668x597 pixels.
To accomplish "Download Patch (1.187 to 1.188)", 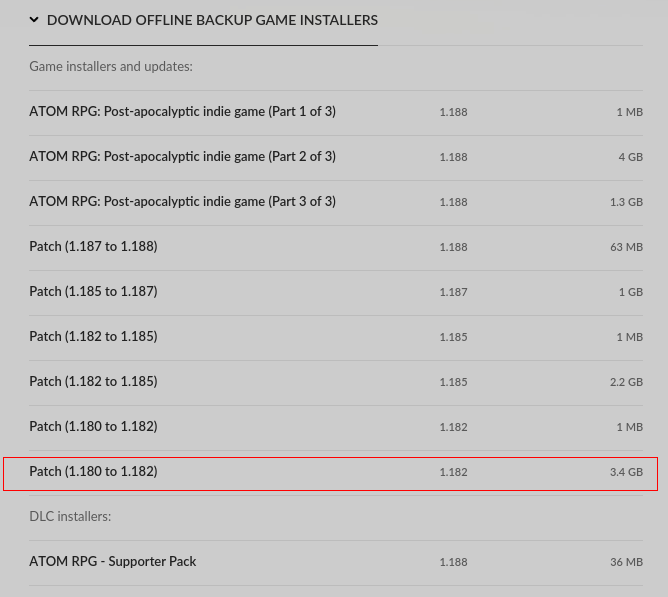I will pos(336,247).
